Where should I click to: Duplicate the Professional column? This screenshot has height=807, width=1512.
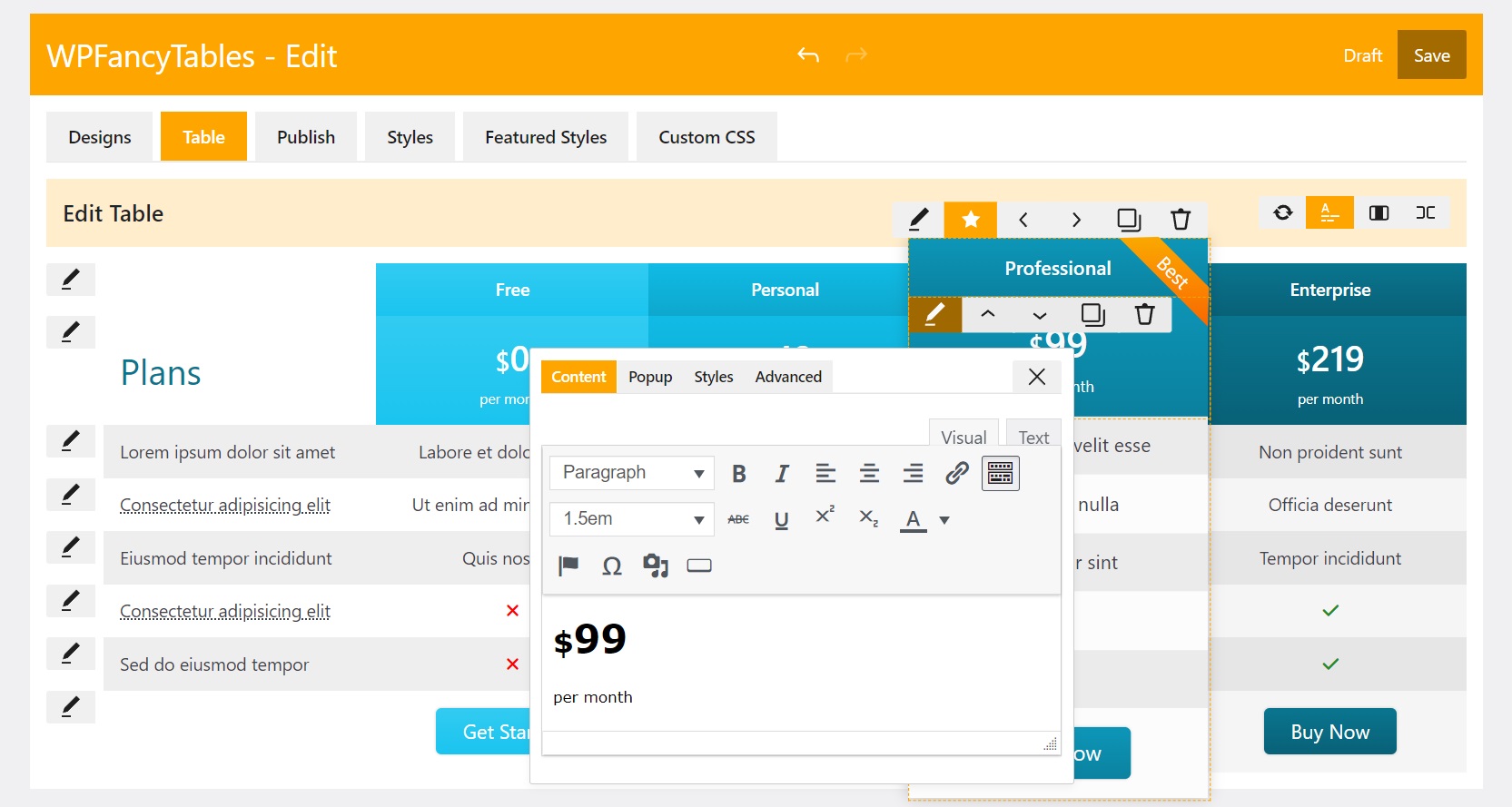1129,219
